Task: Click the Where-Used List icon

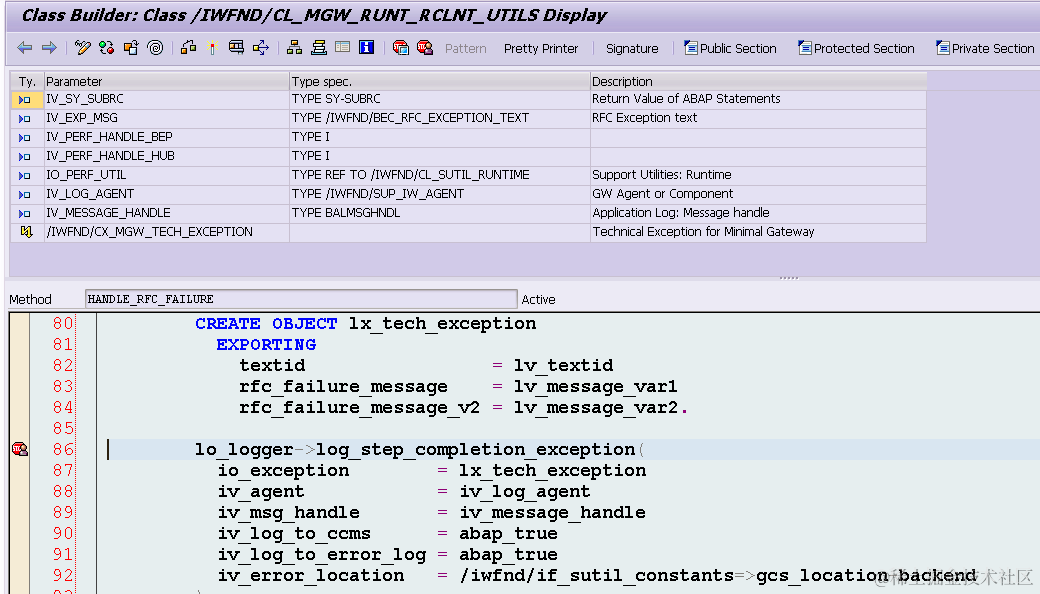Action: tap(236, 48)
